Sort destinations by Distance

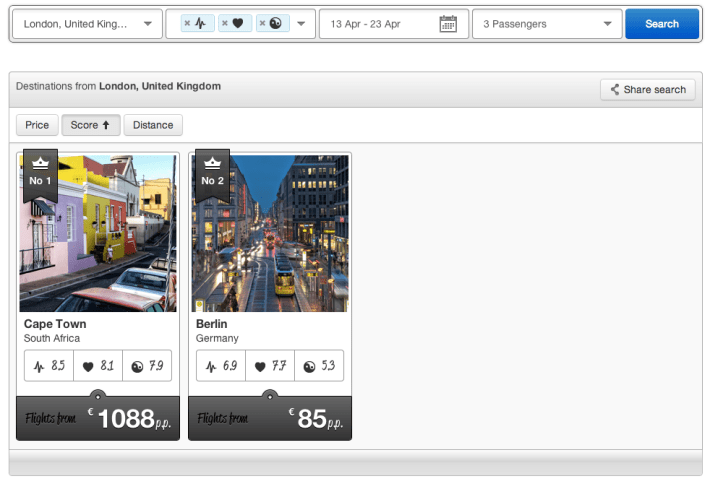click(153, 125)
